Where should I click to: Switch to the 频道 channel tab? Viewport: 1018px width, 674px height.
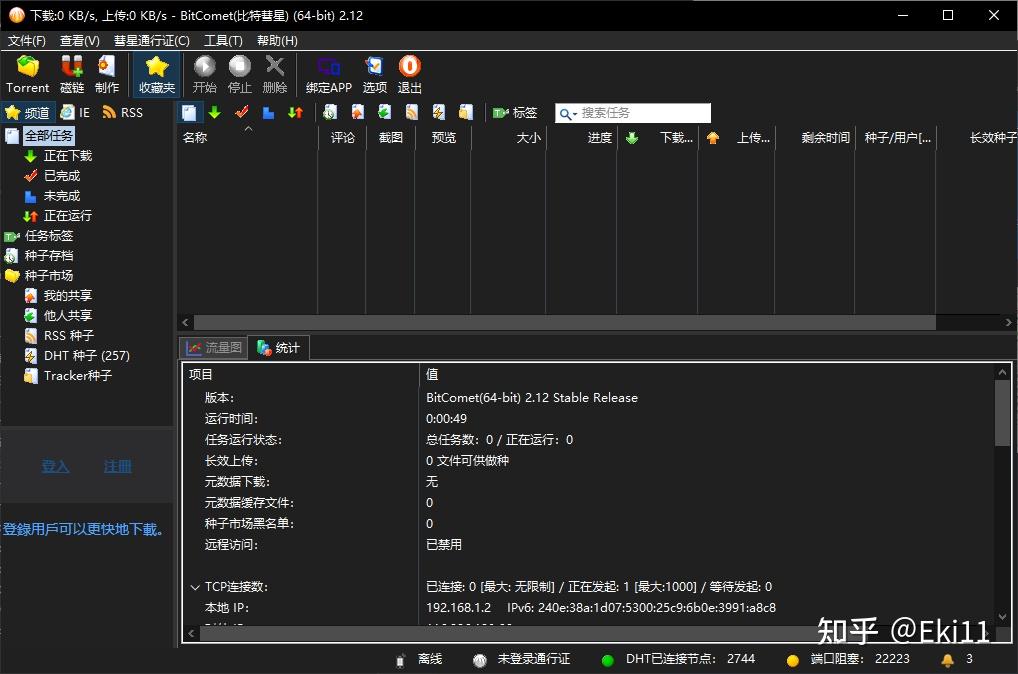pos(28,113)
